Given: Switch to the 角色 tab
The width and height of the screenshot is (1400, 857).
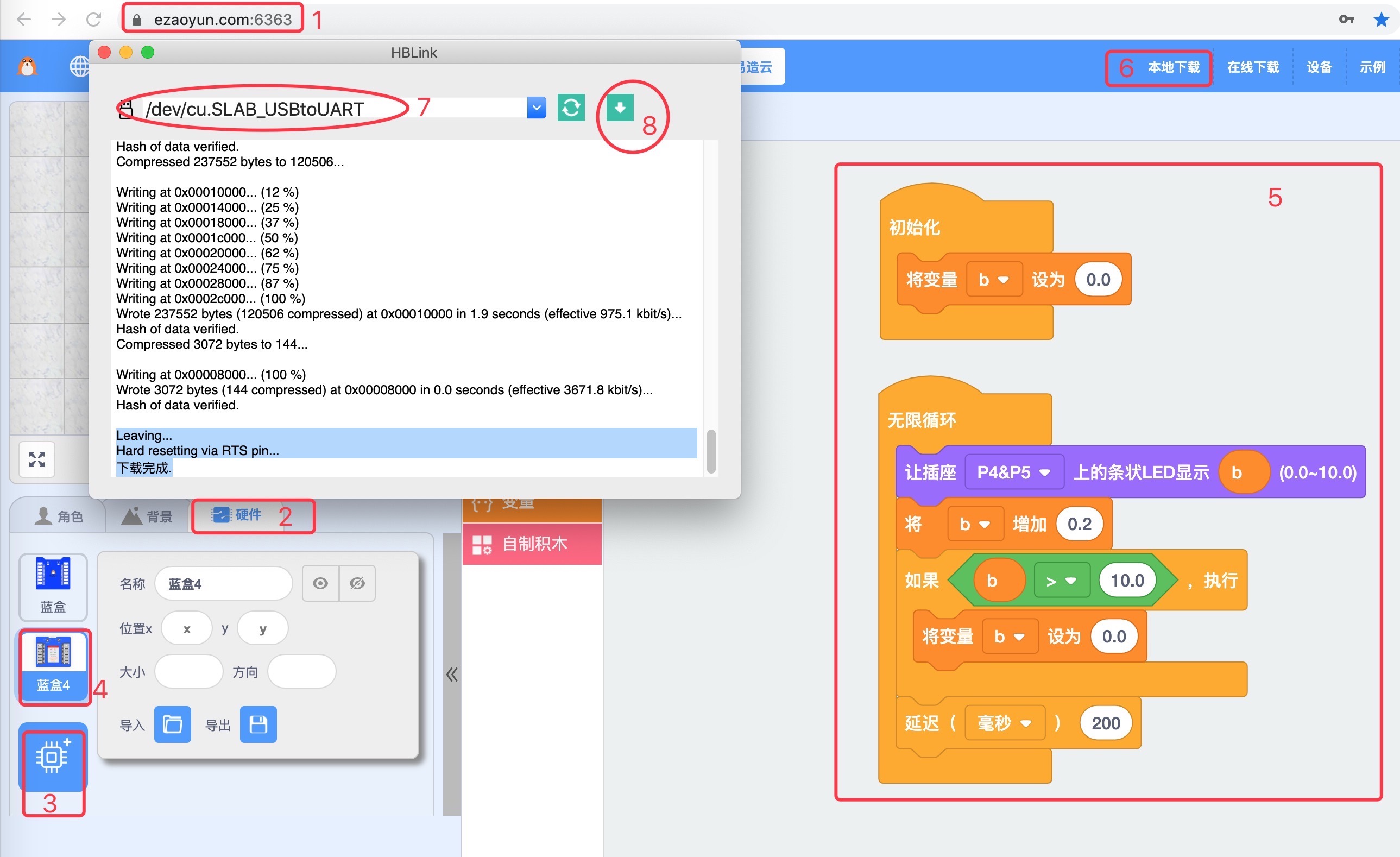Looking at the screenshot, I should [59, 516].
